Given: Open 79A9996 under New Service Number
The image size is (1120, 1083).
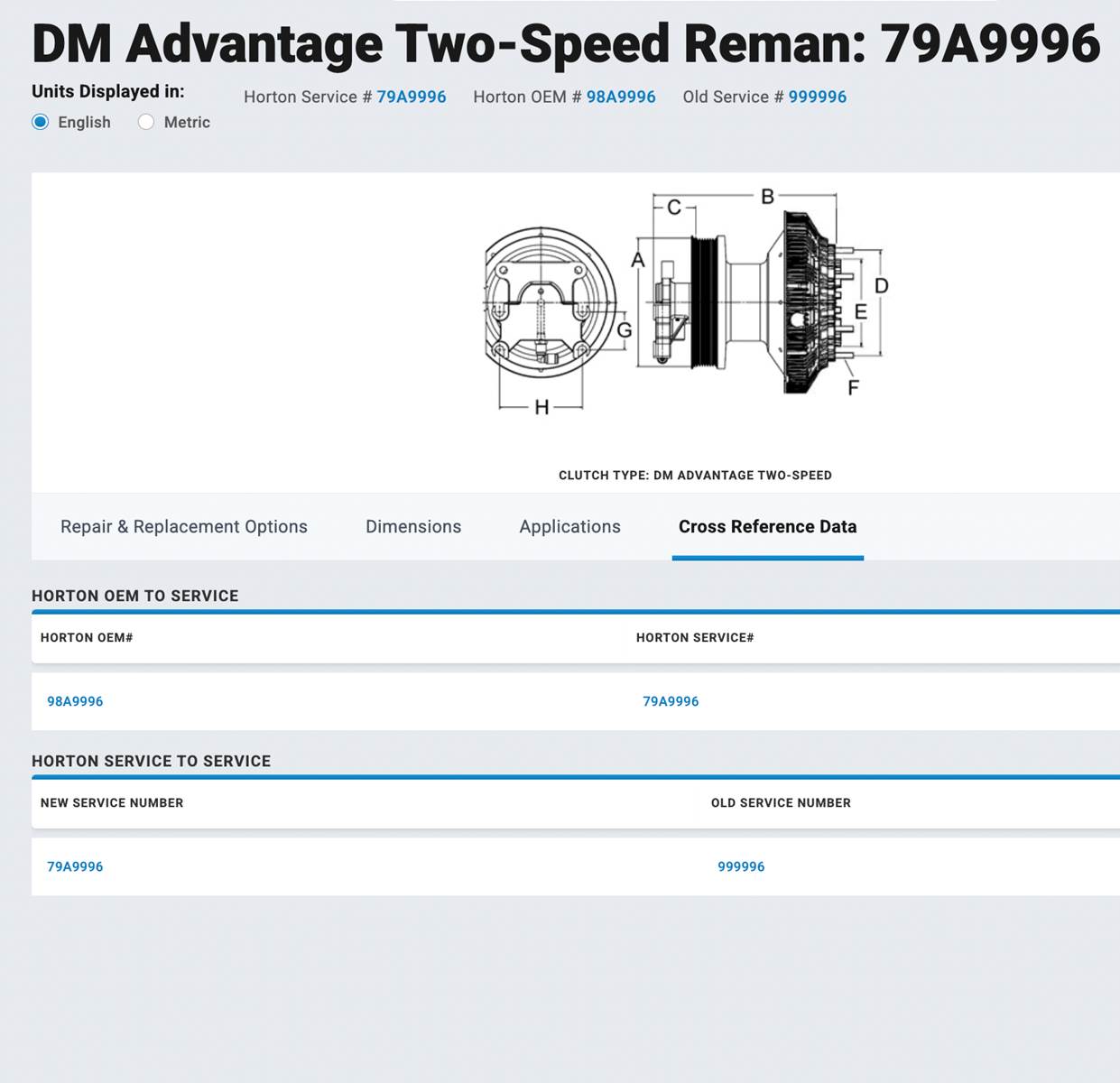Looking at the screenshot, I should (x=75, y=866).
